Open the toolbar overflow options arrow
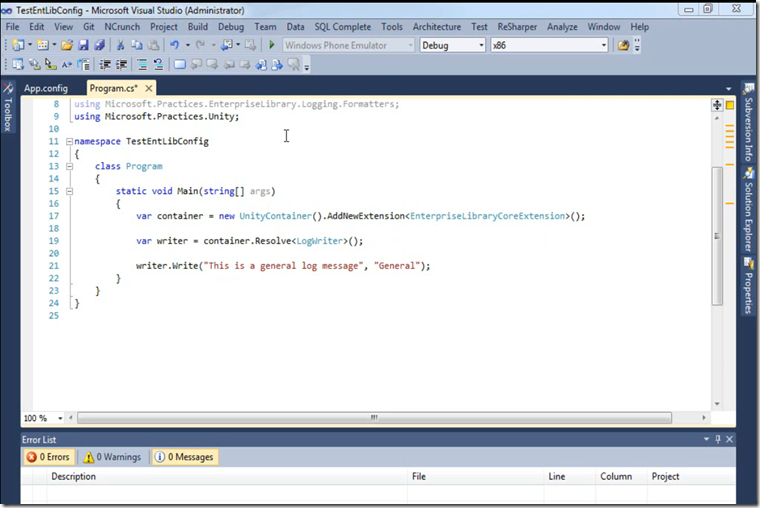The width and height of the screenshot is (760, 508). click(637, 45)
